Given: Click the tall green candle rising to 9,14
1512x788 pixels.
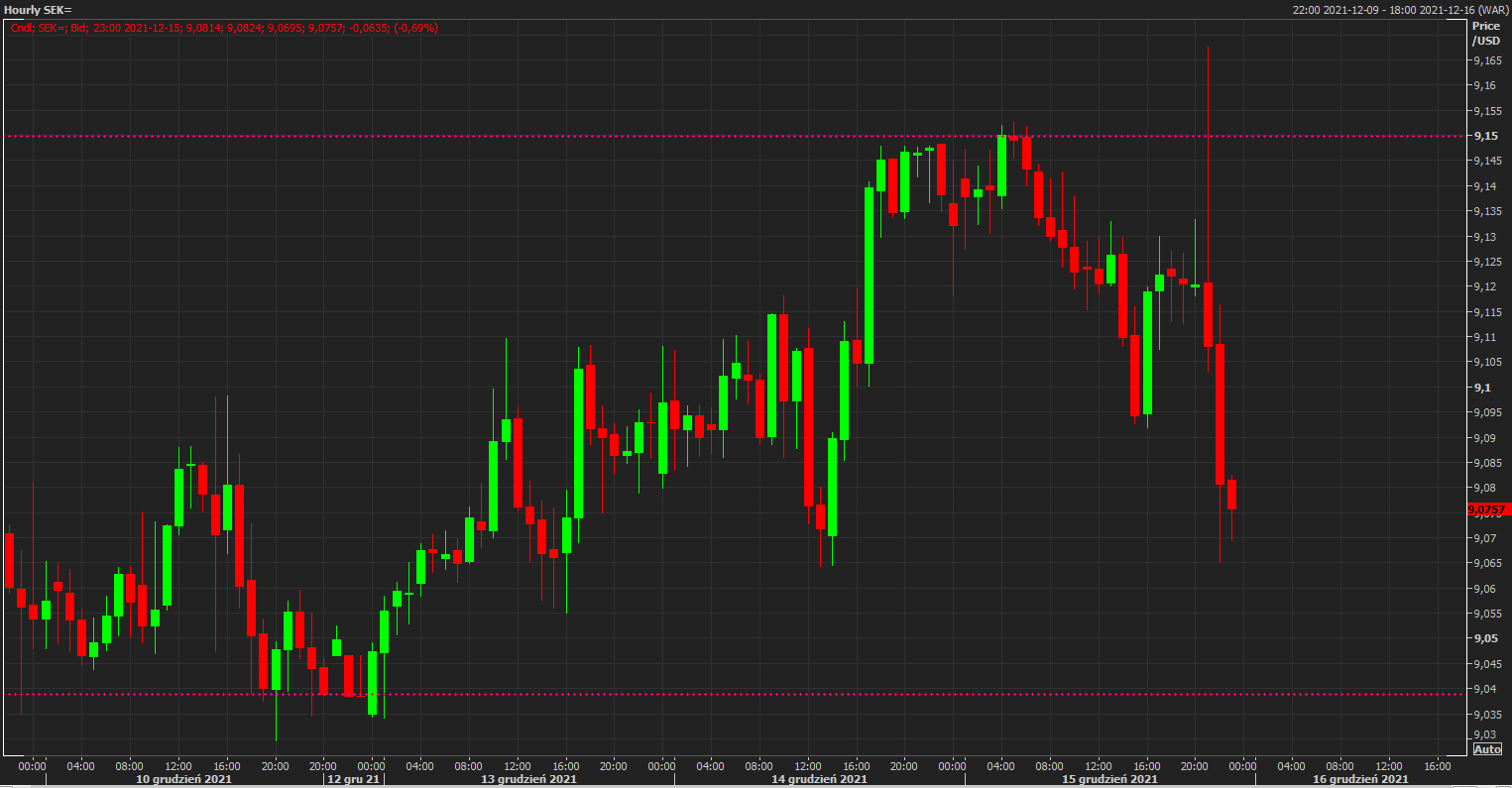Looking at the screenshot, I should pos(870,276).
